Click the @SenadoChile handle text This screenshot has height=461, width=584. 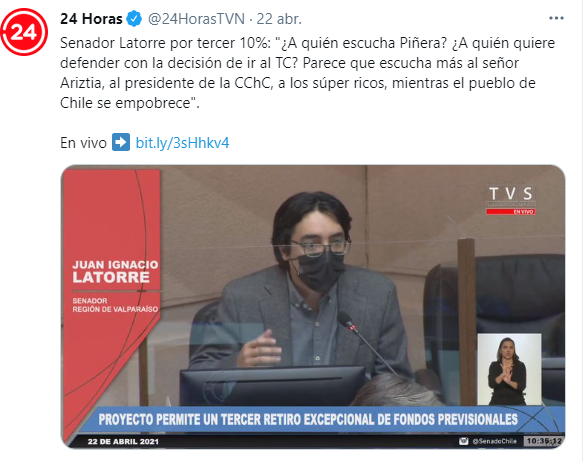[x=494, y=441]
